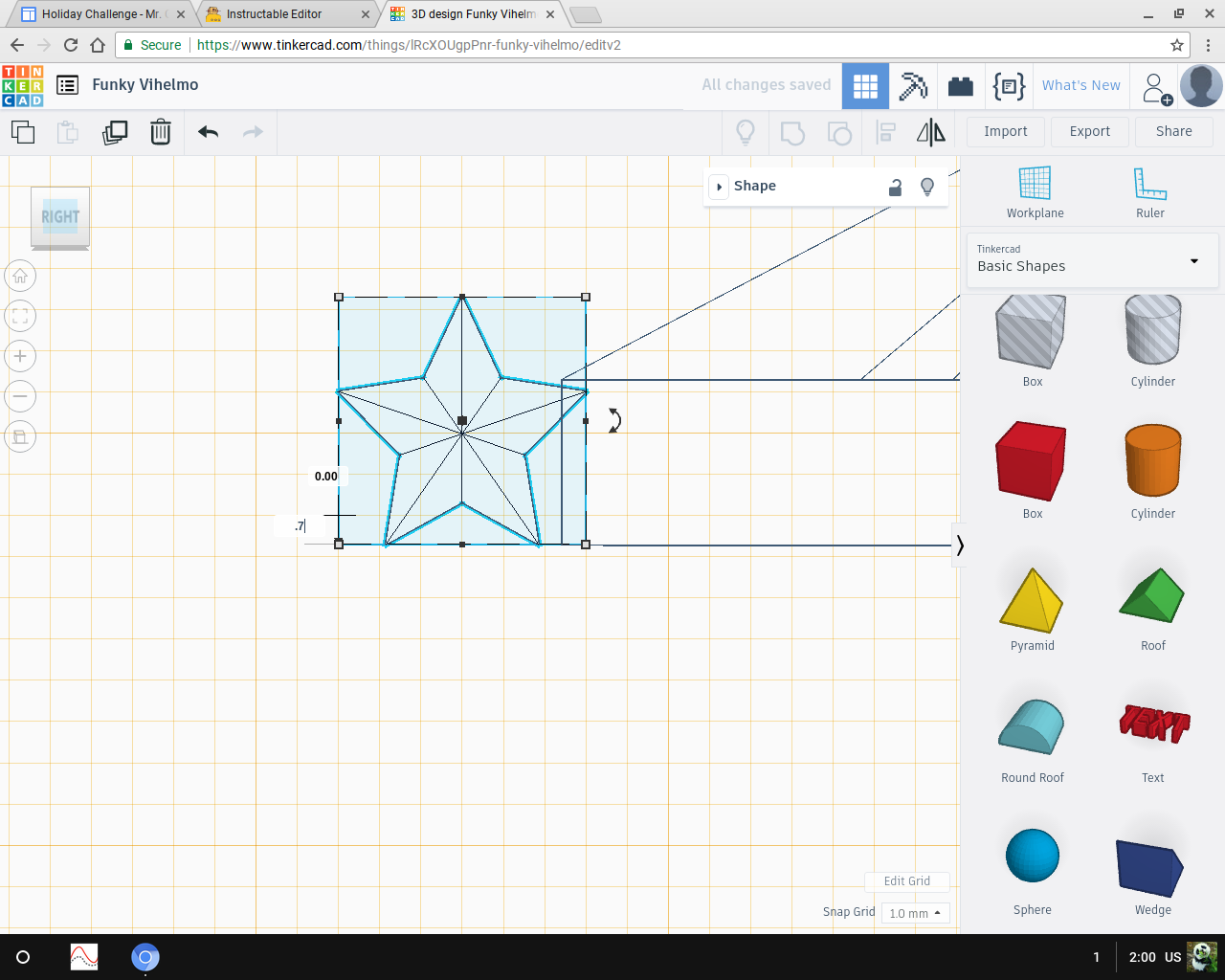Open the Chrome browser shelf icon
The width and height of the screenshot is (1225, 980).
[x=145, y=957]
